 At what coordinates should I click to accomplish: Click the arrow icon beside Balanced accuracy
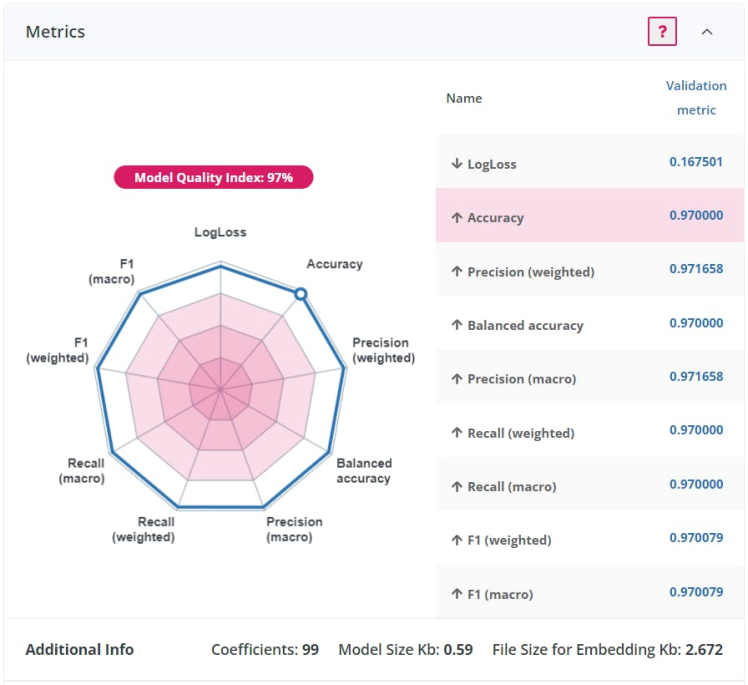point(457,326)
